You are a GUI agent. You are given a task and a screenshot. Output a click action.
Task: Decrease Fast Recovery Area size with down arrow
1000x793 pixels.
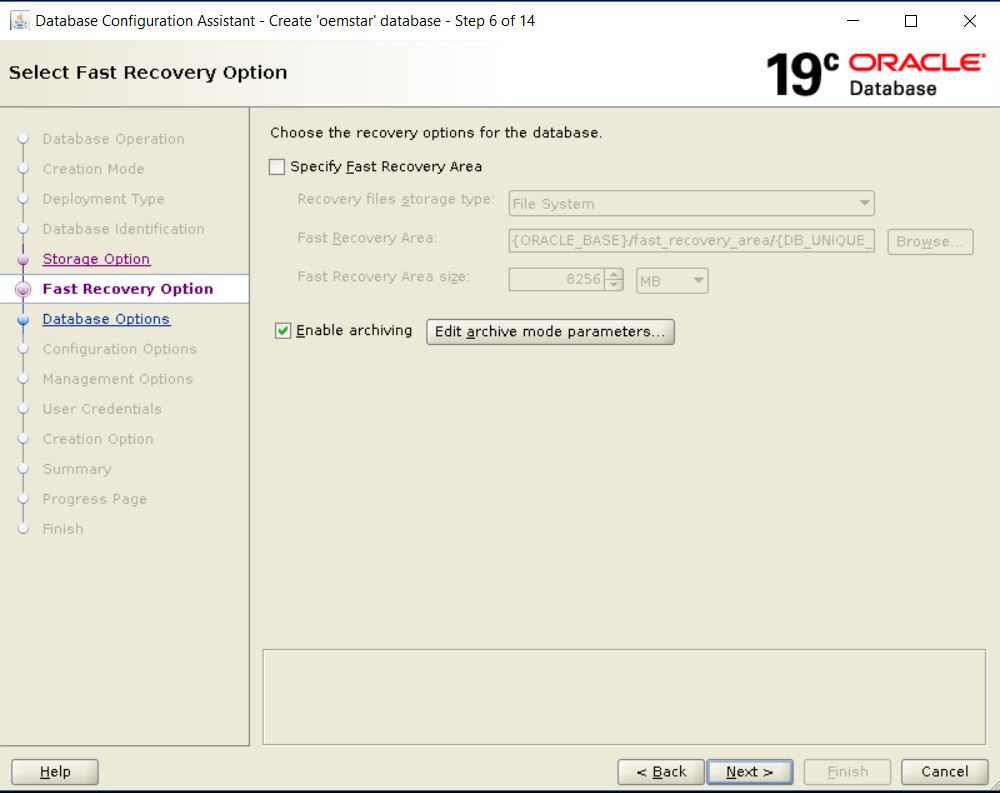point(616,286)
